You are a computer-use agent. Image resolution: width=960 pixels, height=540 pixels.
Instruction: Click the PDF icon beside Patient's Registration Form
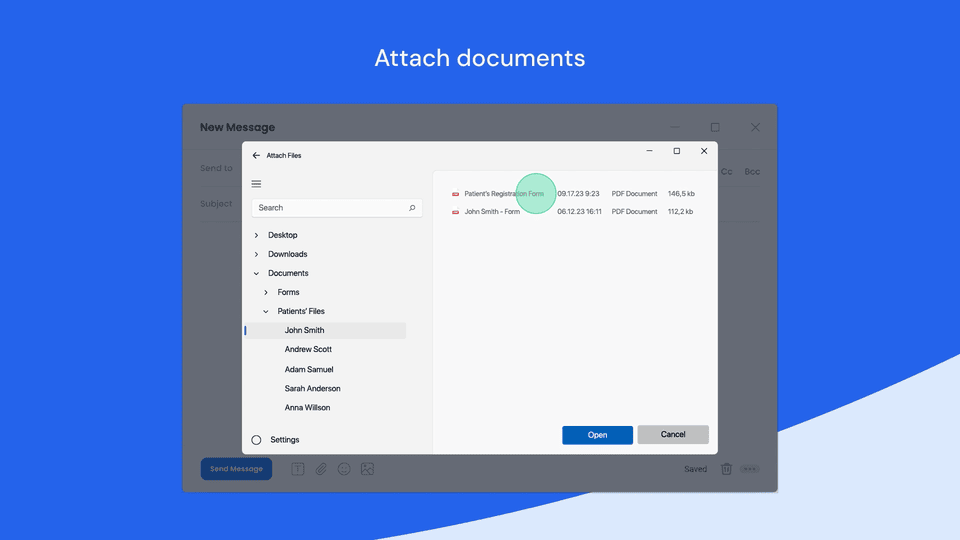click(456, 194)
